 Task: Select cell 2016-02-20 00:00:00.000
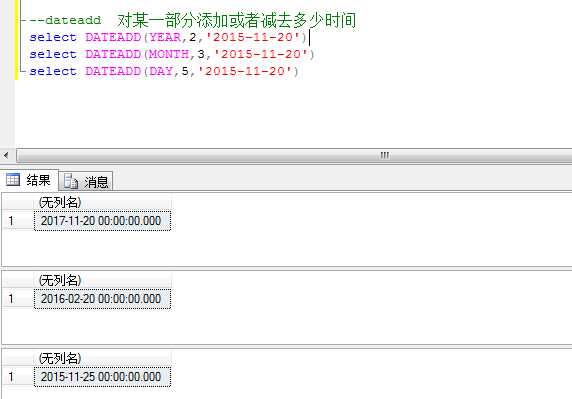click(102, 299)
